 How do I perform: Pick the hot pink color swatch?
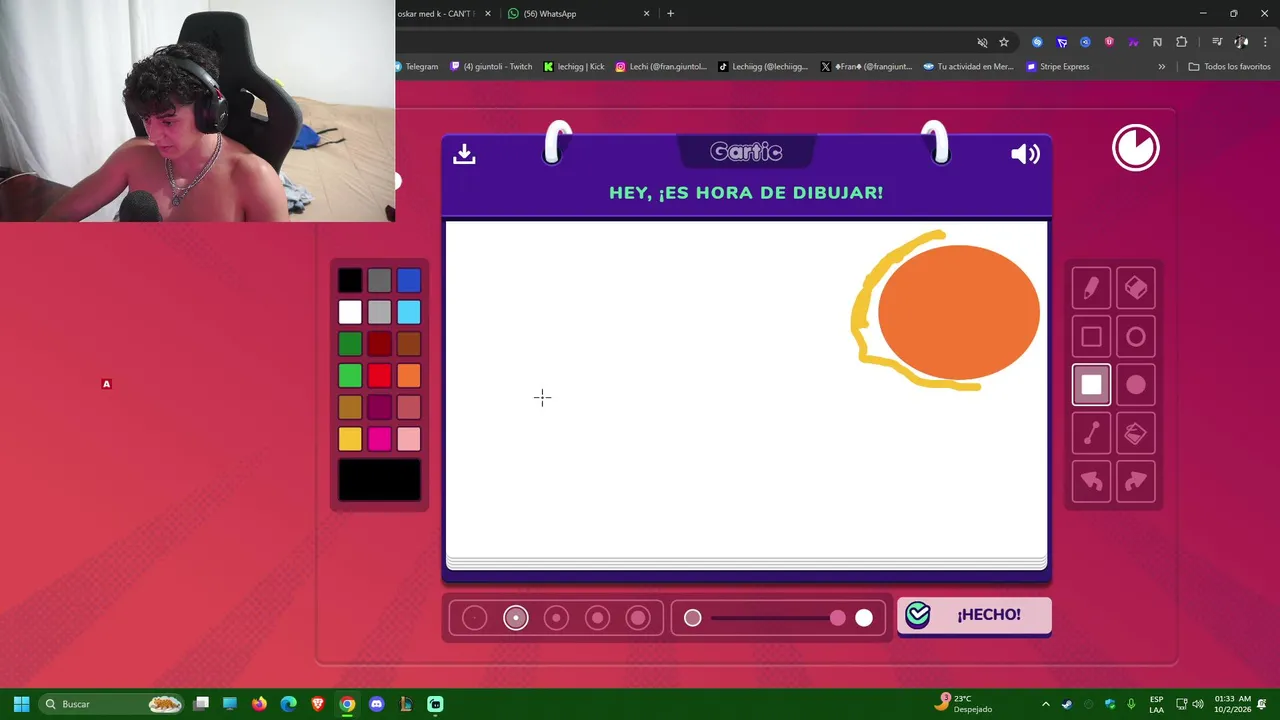tap(379, 439)
